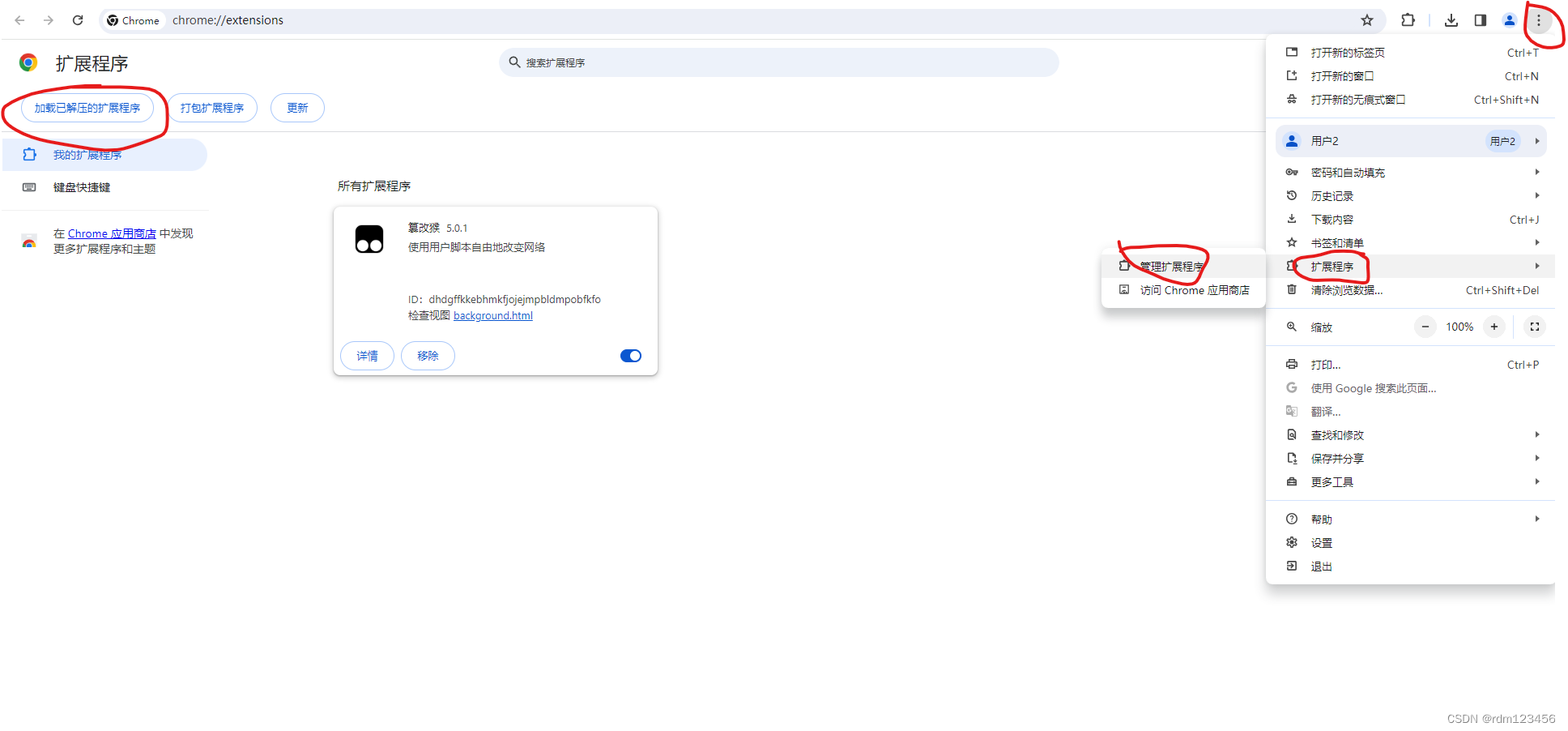Click the keyboard icon beside 键盘快捷键
The image size is (1568, 731).
point(29,187)
